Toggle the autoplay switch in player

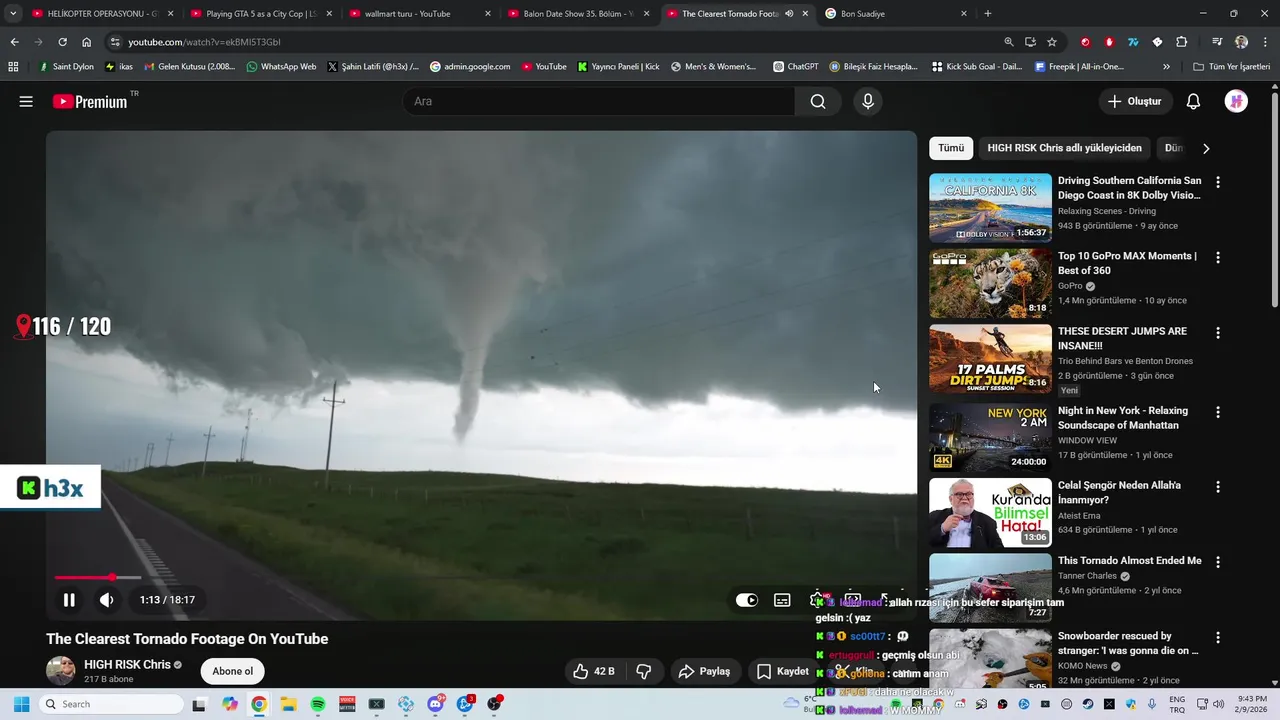(747, 600)
